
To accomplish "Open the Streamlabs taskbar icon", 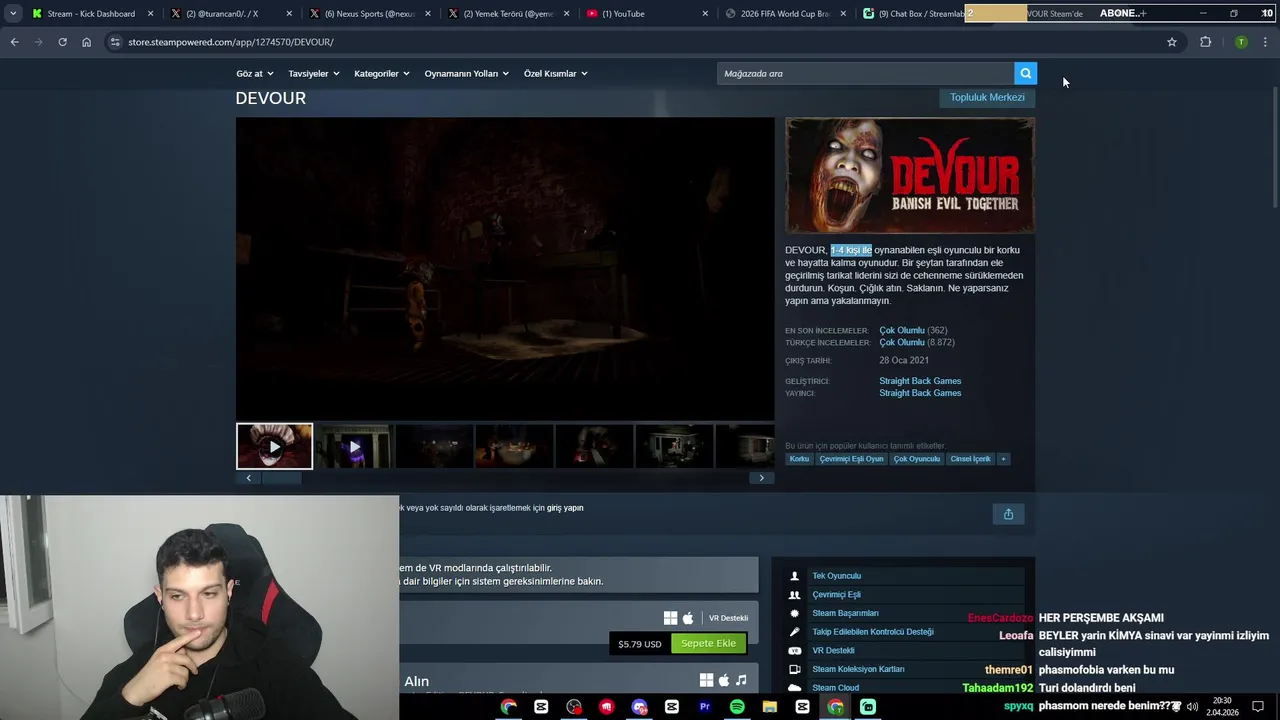I will tap(868, 707).
